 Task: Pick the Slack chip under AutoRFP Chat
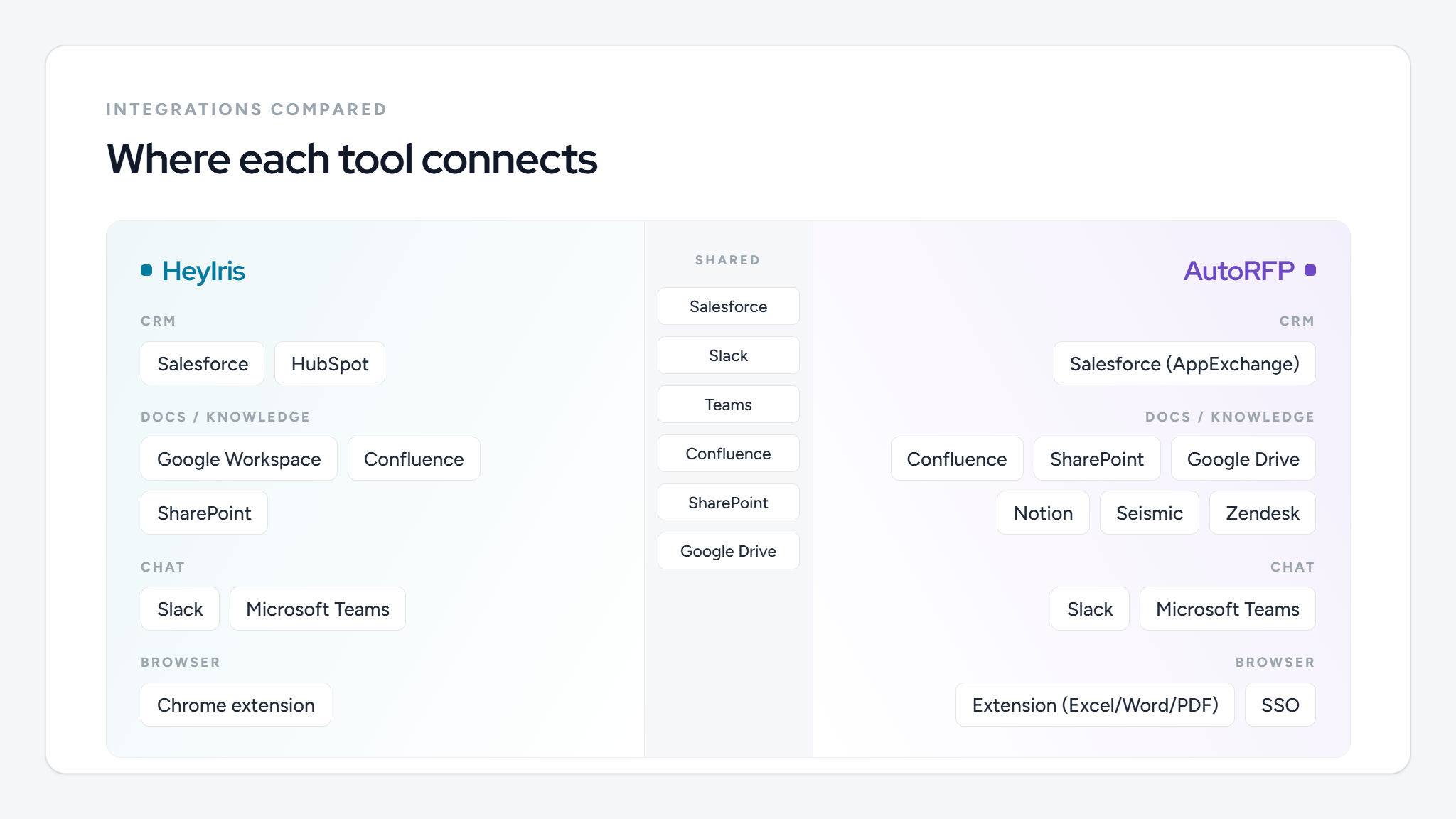tap(1090, 609)
